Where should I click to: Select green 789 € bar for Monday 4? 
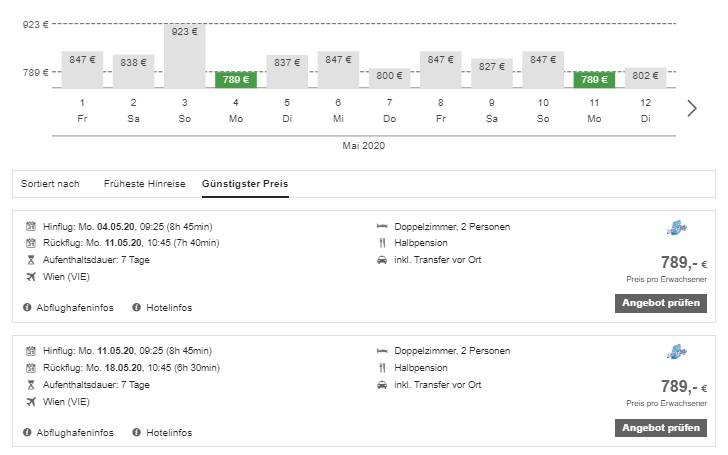[x=236, y=79]
